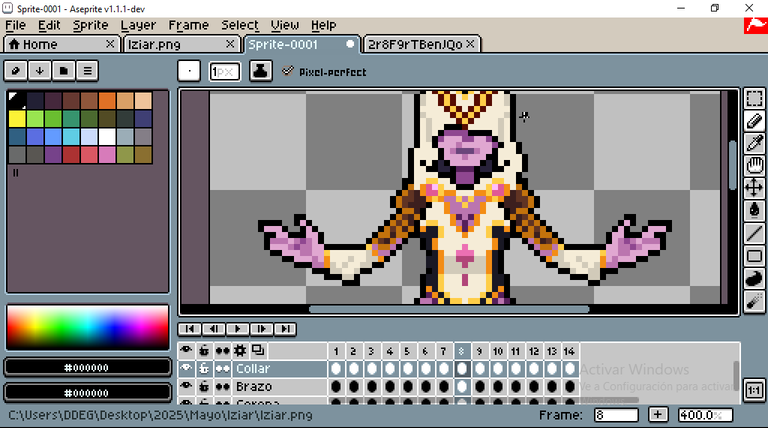The height and width of the screenshot is (428, 768).
Task: Select Brazo layer cel at frame 11
Action: 515,386
